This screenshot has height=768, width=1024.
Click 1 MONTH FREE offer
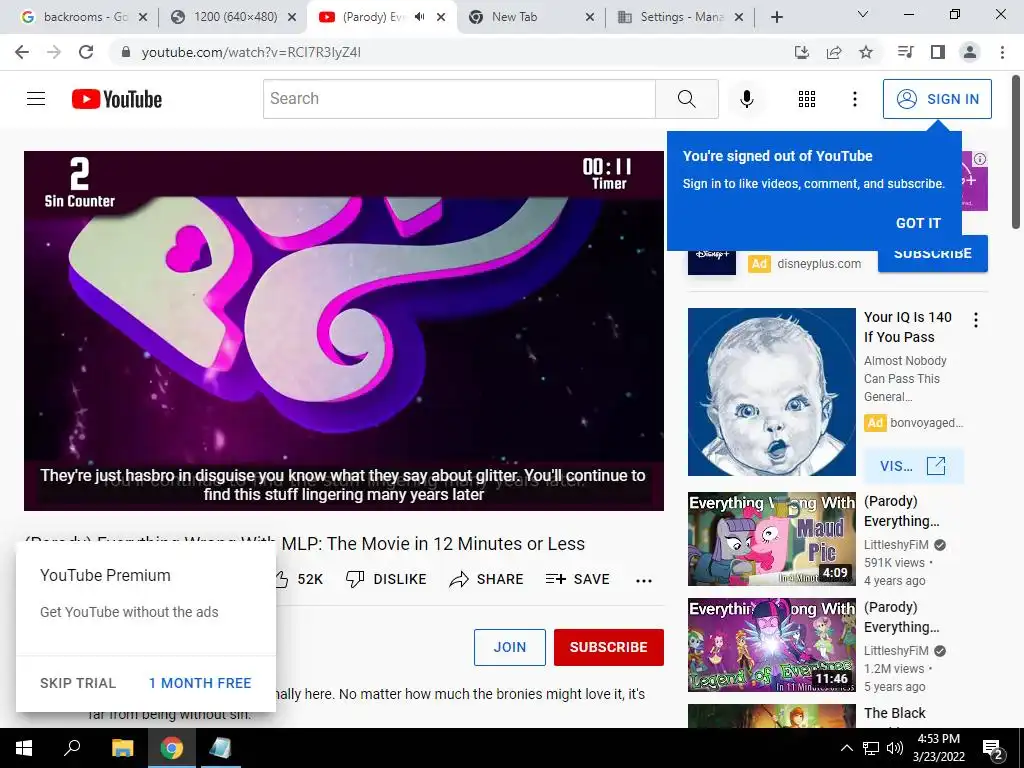pos(200,683)
